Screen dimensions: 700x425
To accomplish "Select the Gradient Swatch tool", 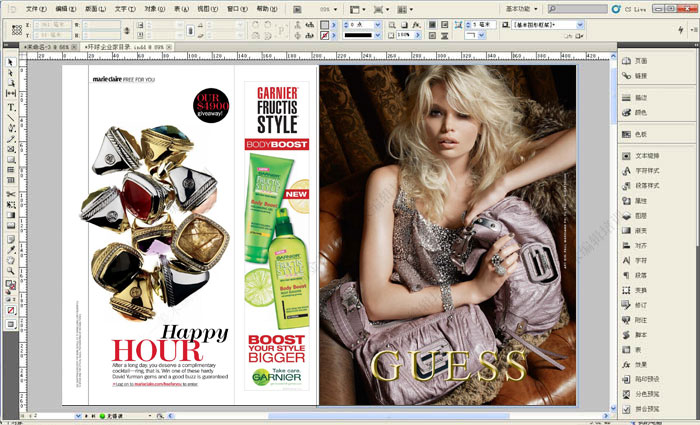I will point(11,215).
